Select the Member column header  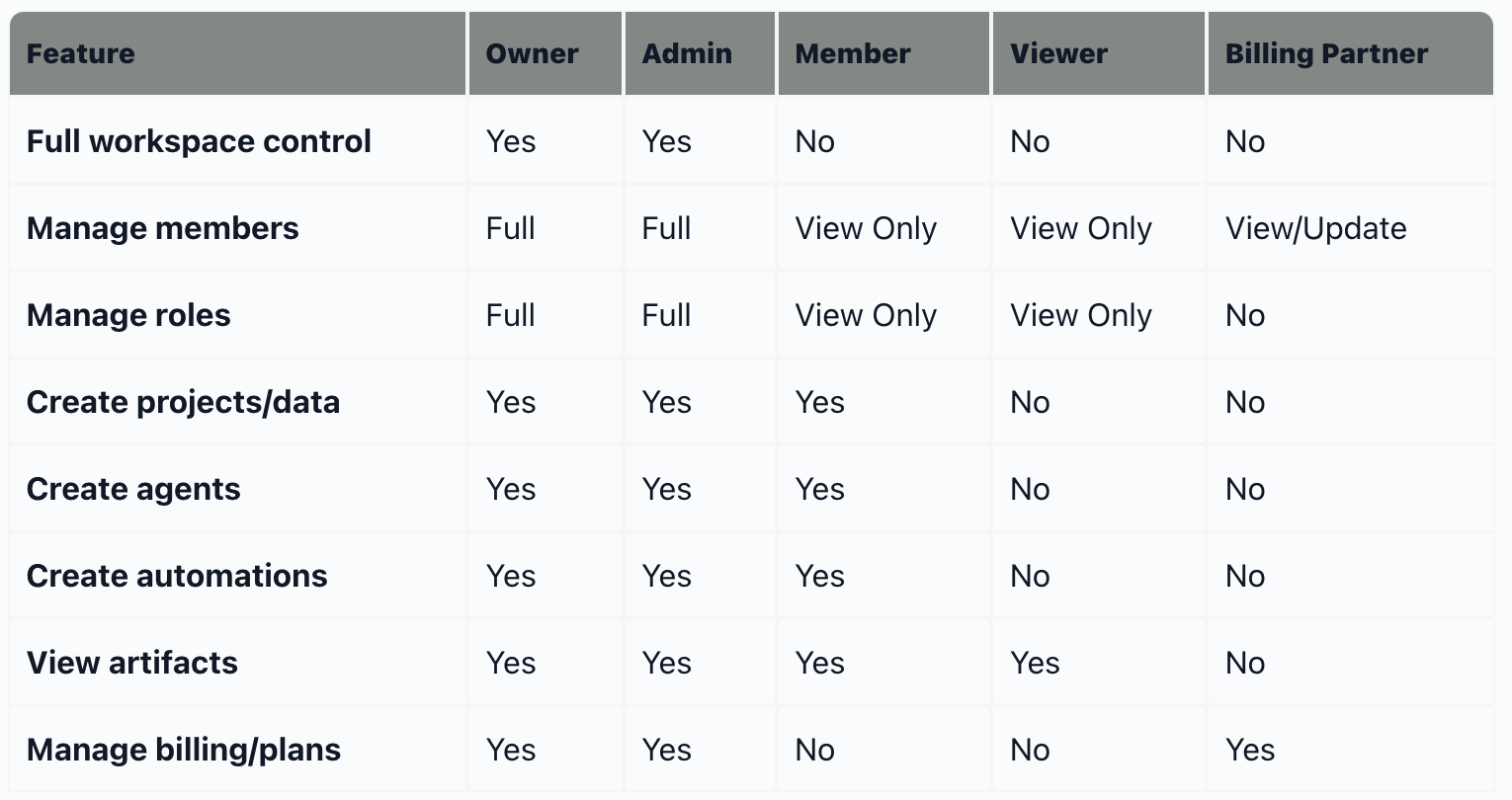[x=853, y=53]
